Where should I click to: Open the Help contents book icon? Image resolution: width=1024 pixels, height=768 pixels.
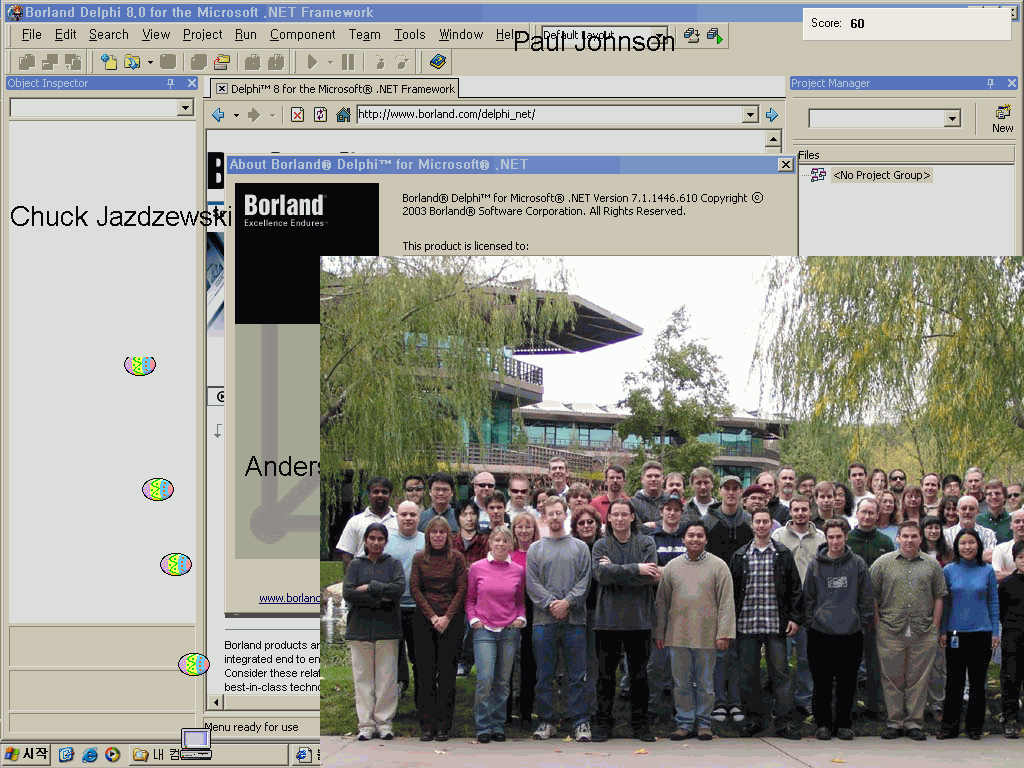[x=437, y=62]
